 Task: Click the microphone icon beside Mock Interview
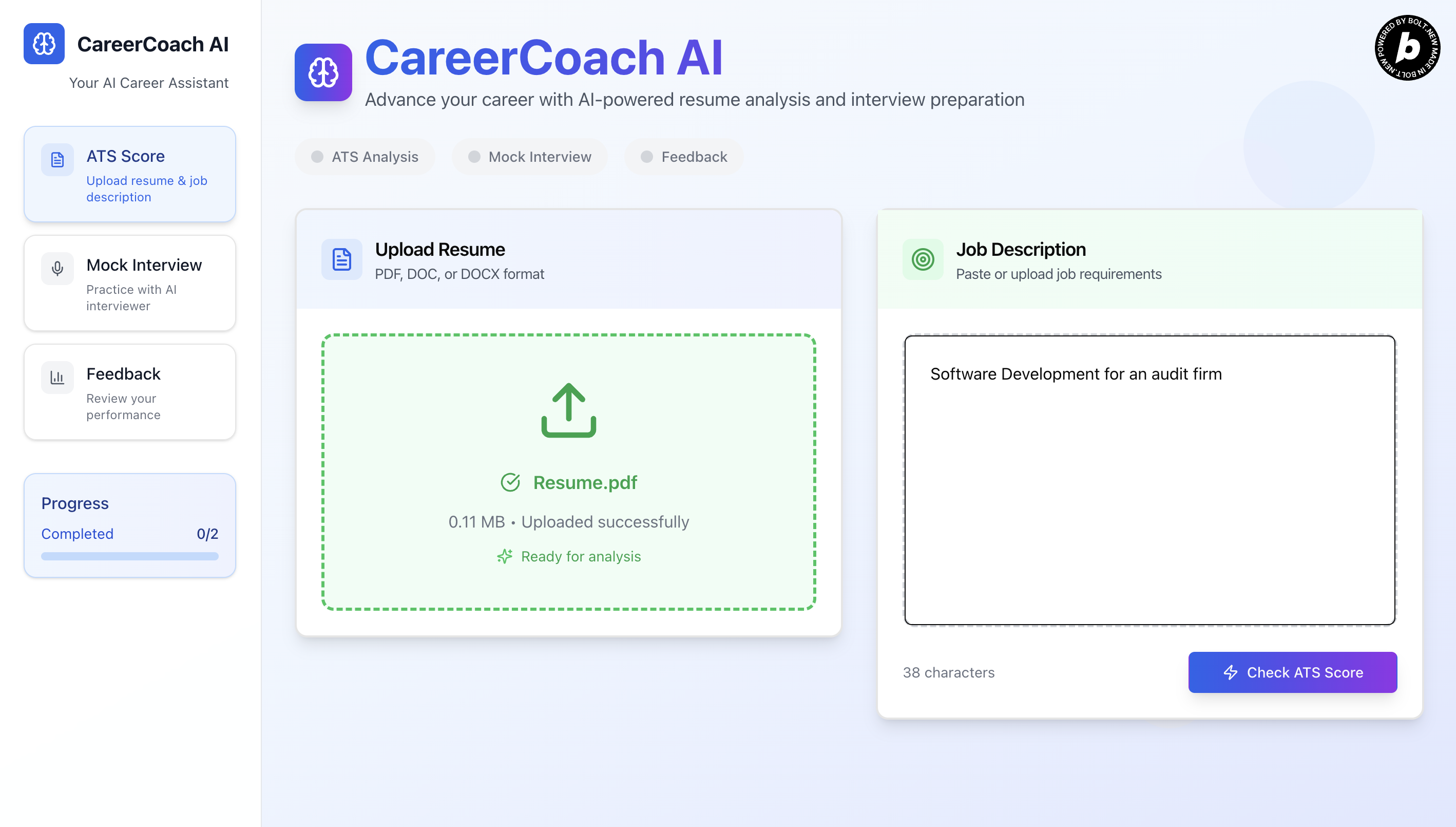58,268
